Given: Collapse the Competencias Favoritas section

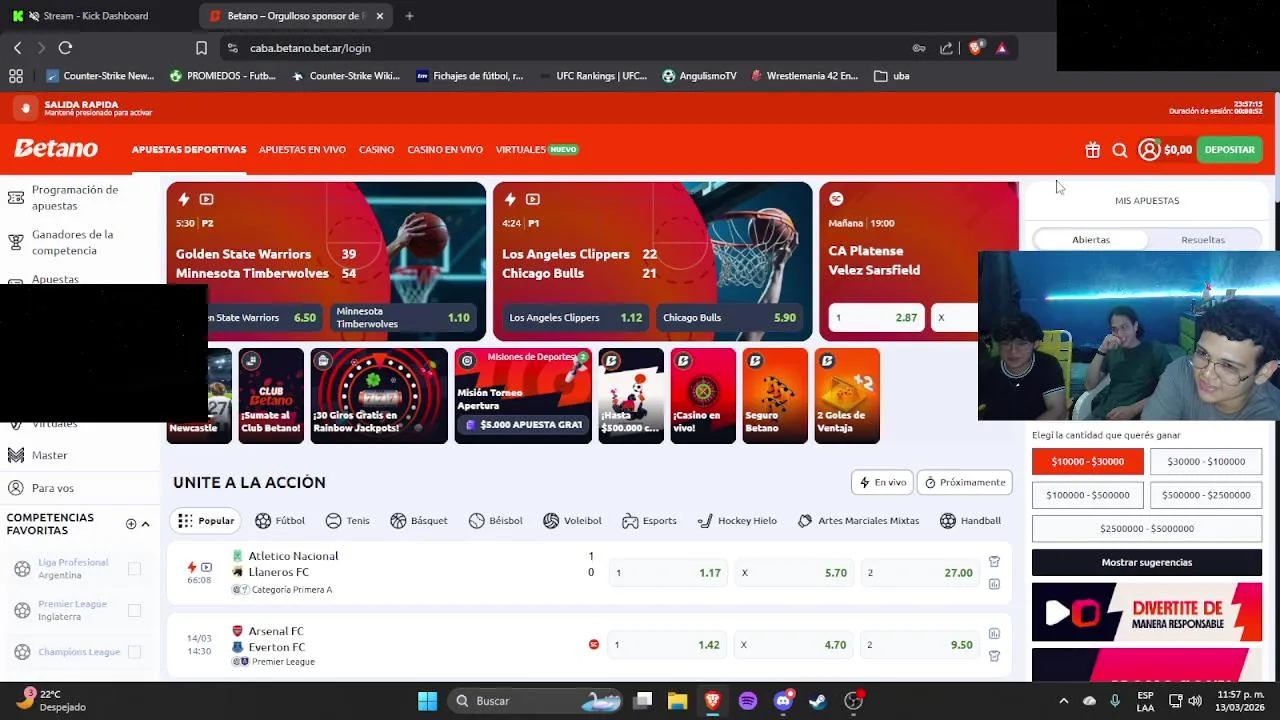Looking at the screenshot, I should coord(145,524).
